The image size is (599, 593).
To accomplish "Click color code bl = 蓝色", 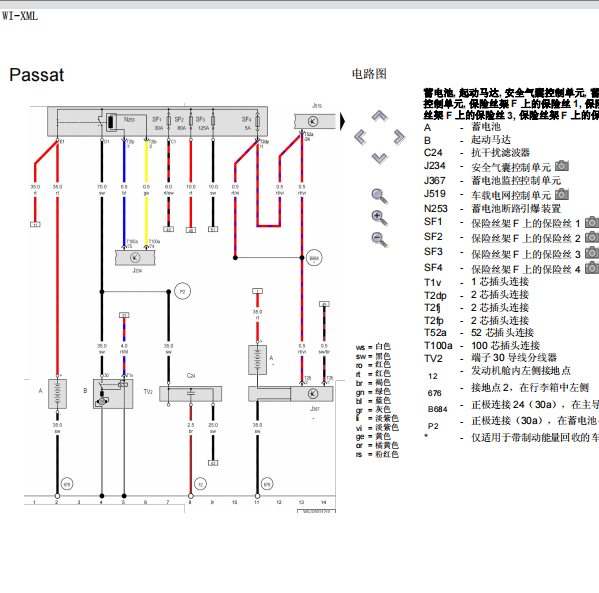I will click(373, 400).
